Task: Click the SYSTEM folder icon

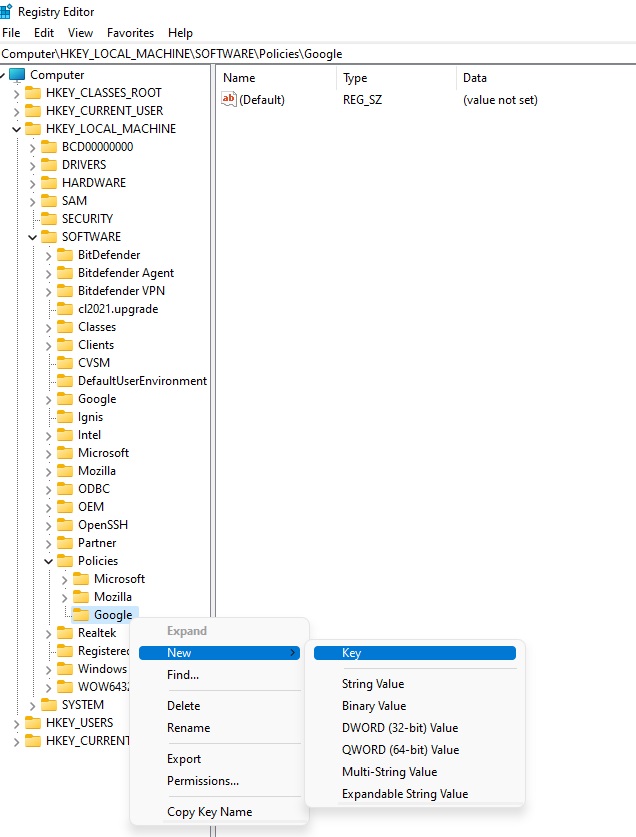Action: pos(49,705)
